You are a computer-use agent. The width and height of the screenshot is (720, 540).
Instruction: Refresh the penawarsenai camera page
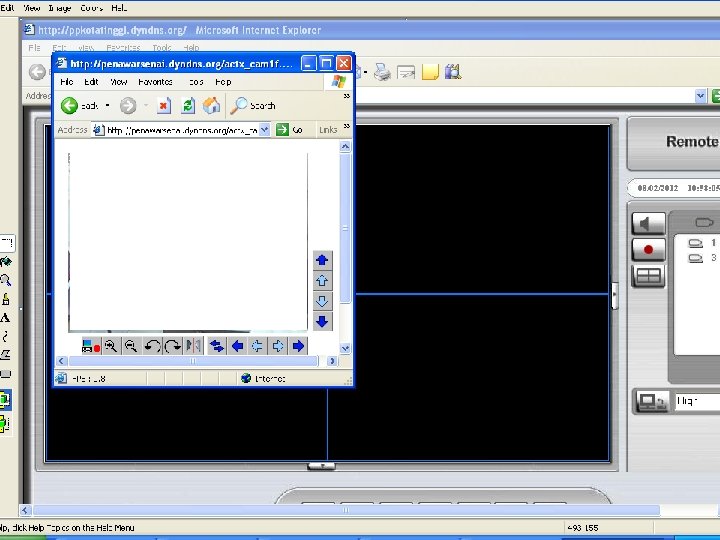[x=188, y=106]
